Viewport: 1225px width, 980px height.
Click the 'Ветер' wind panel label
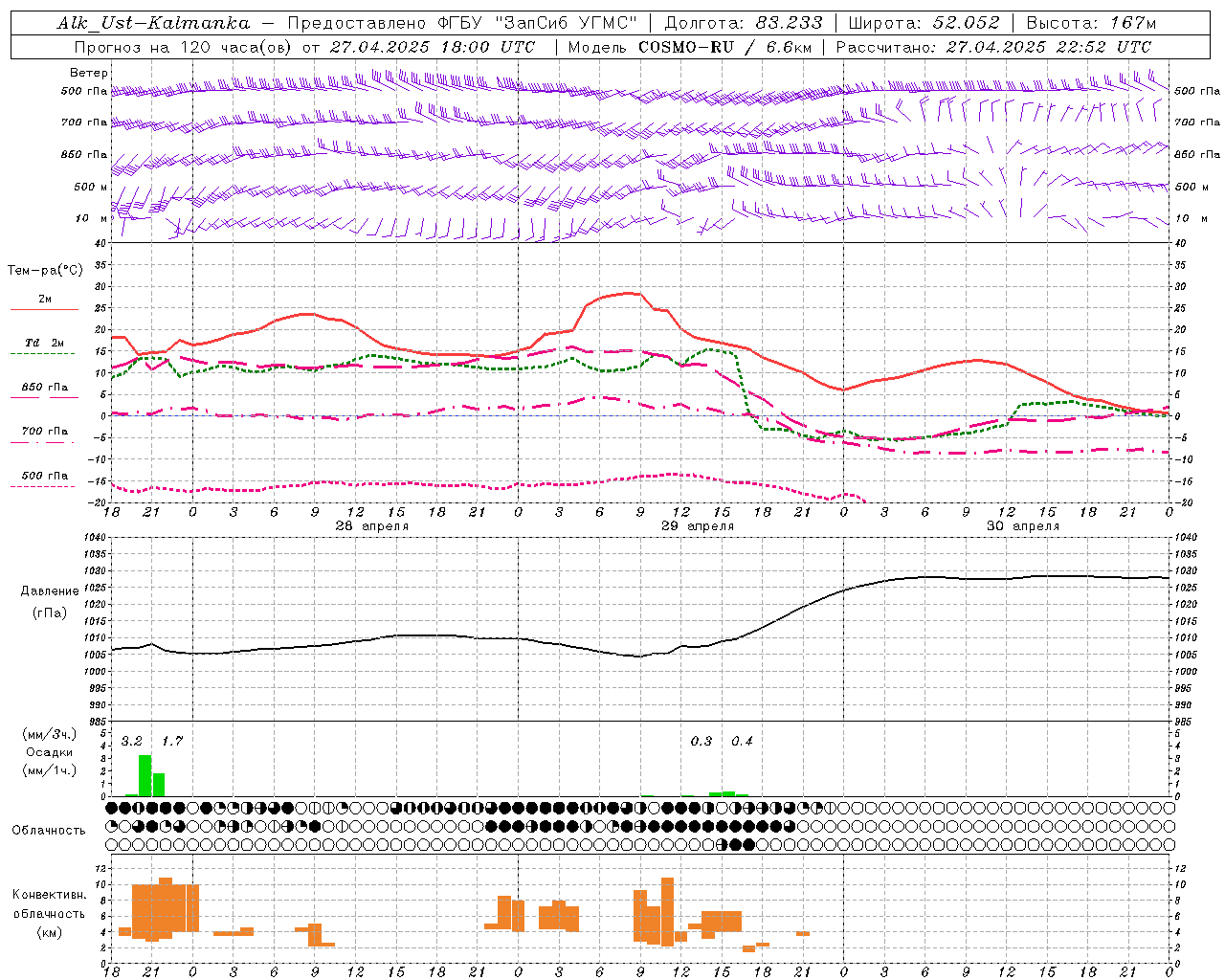point(89,73)
